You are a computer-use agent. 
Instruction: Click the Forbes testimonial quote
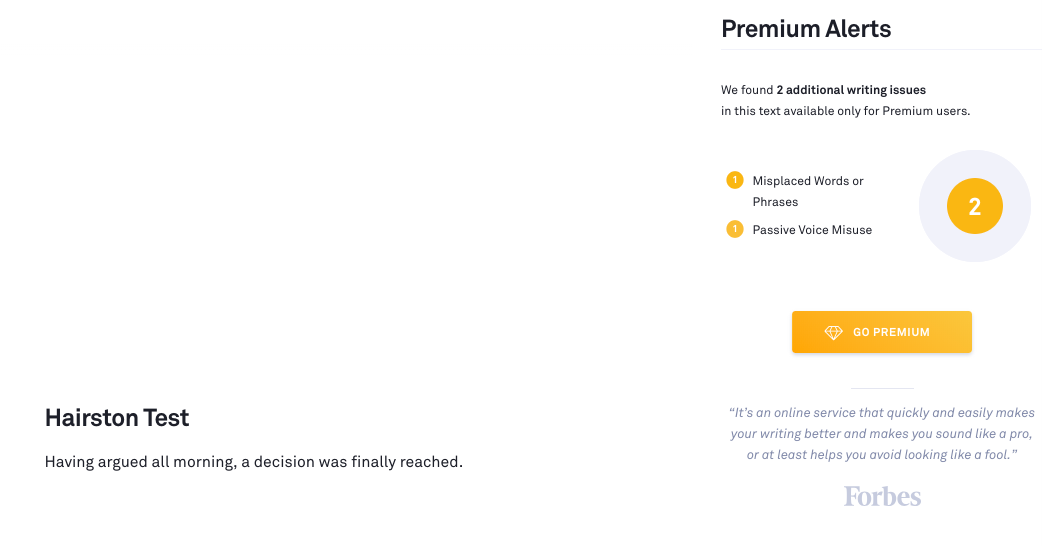click(881, 434)
